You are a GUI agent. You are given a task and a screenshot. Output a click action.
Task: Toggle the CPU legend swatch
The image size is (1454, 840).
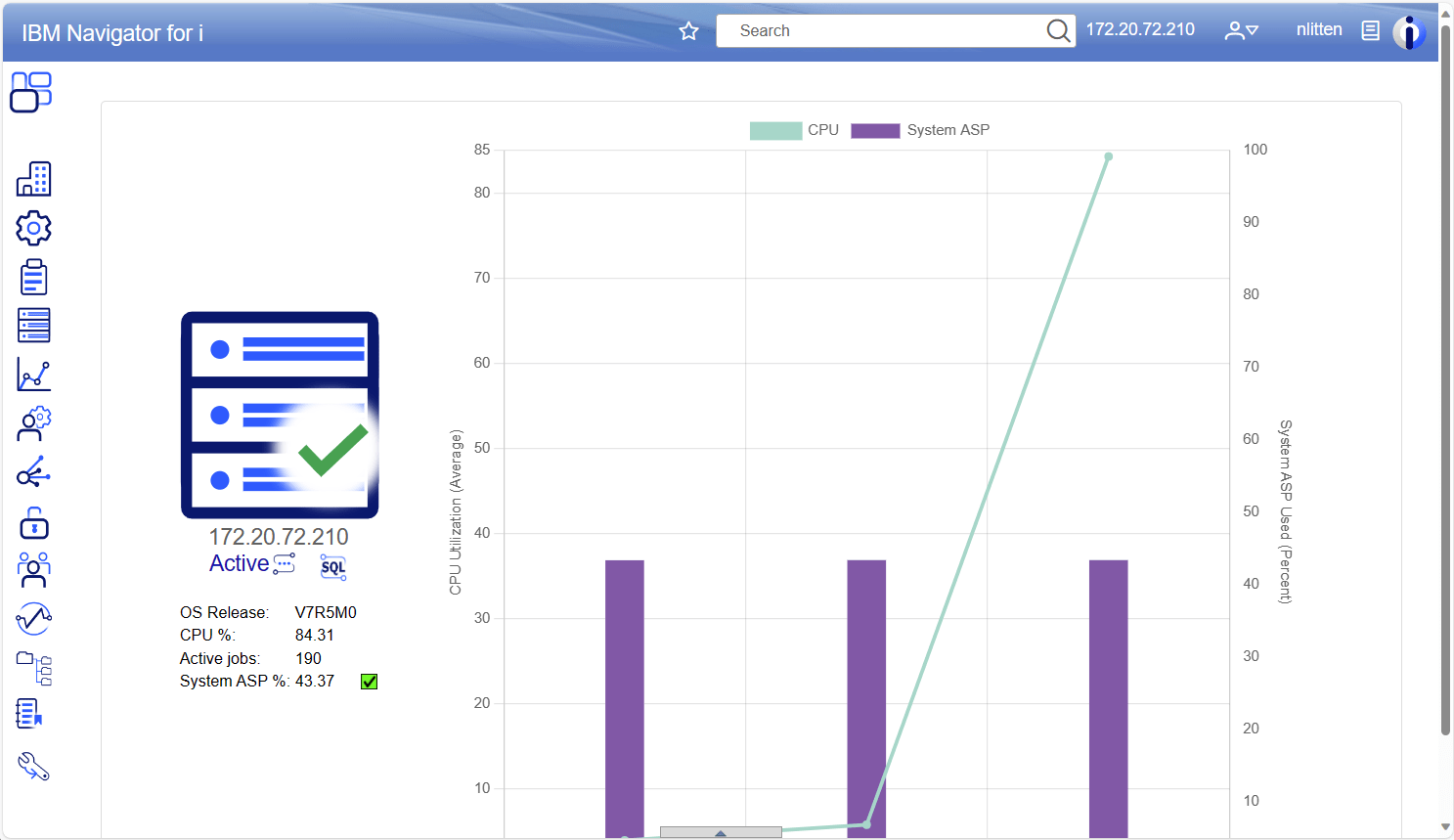tap(775, 130)
